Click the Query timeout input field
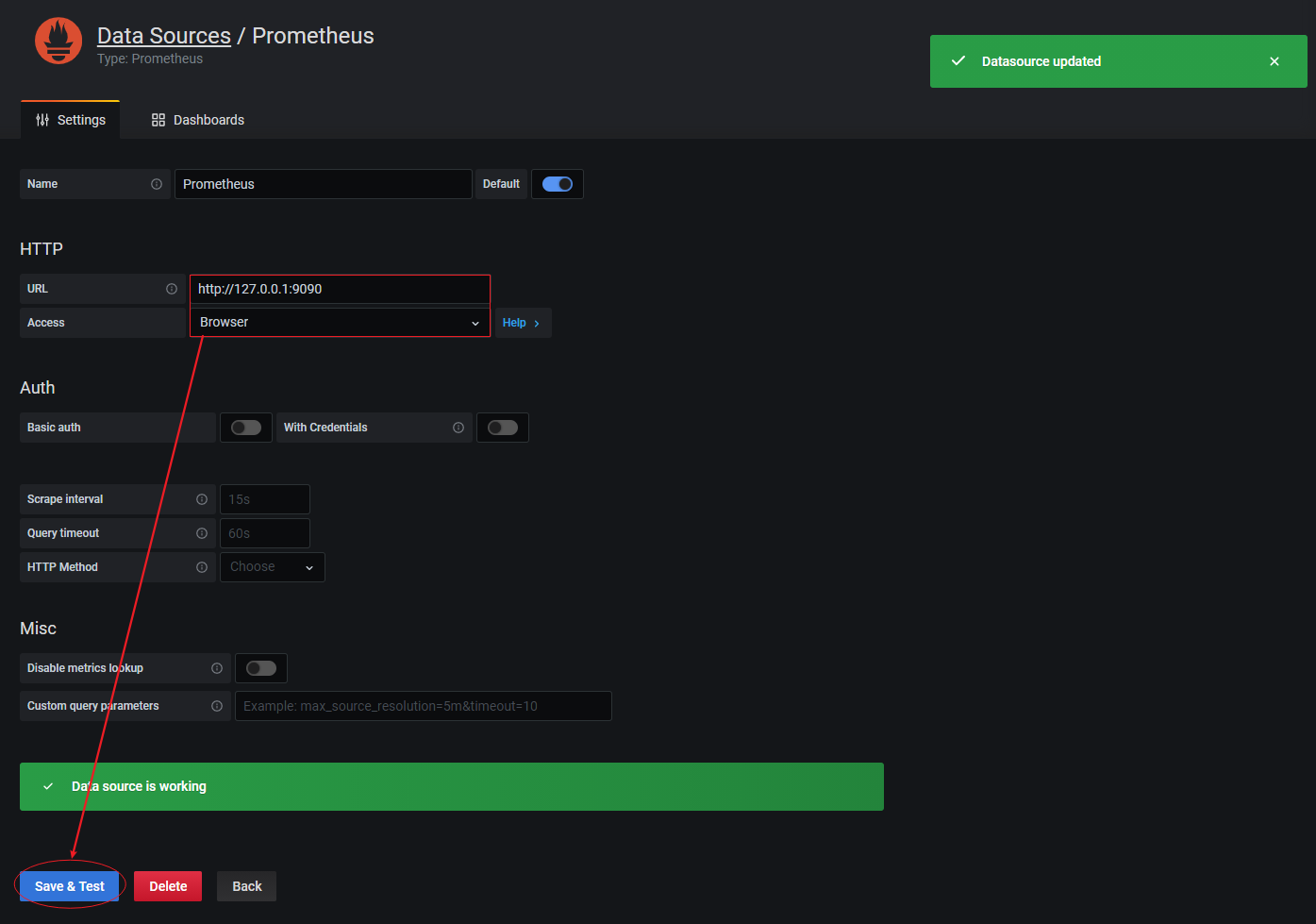The width and height of the screenshot is (1316, 924). 265,533
